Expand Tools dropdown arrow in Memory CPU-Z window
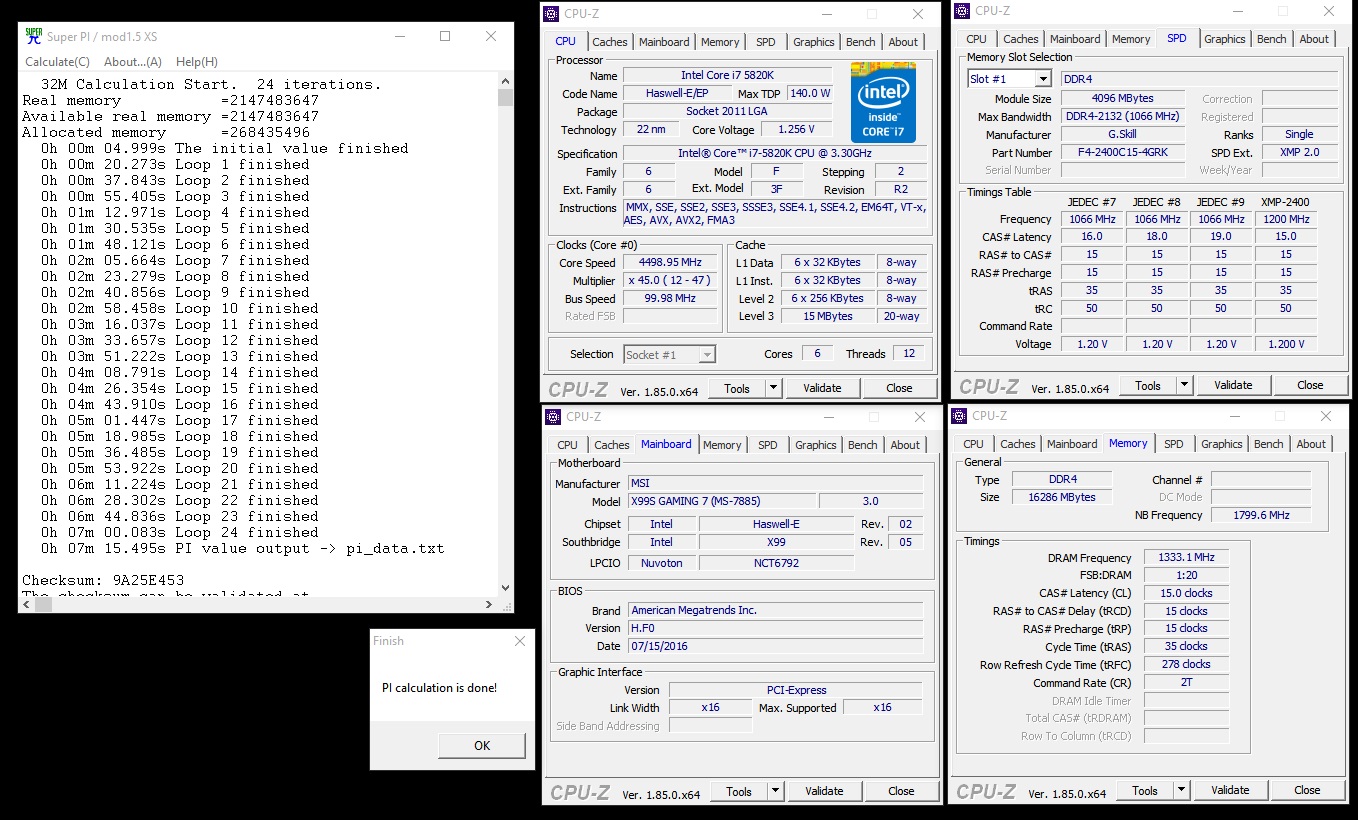1358x820 pixels. (1181, 790)
